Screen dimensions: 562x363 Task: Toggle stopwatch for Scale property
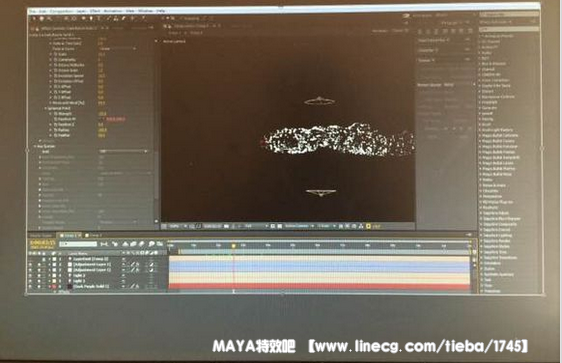56,54
